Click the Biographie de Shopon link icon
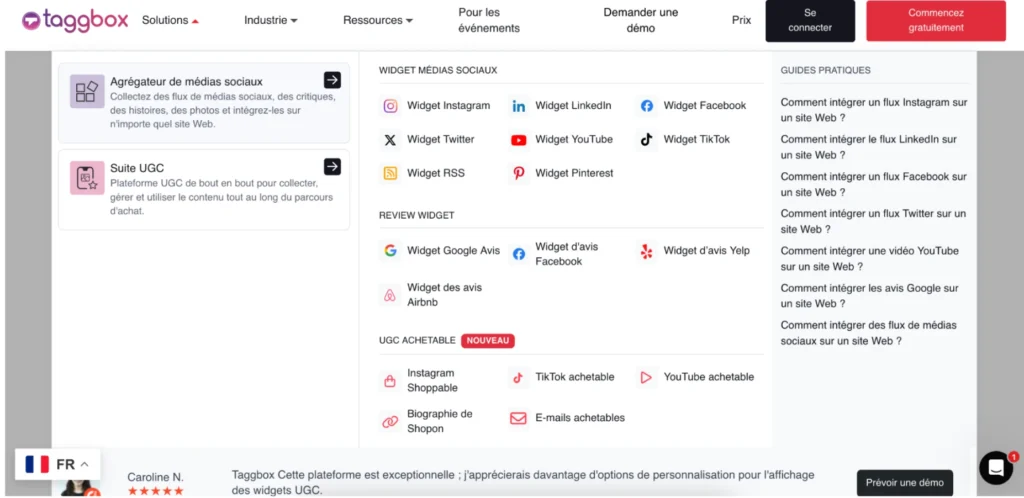1024x498 pixels. (391, 422)
